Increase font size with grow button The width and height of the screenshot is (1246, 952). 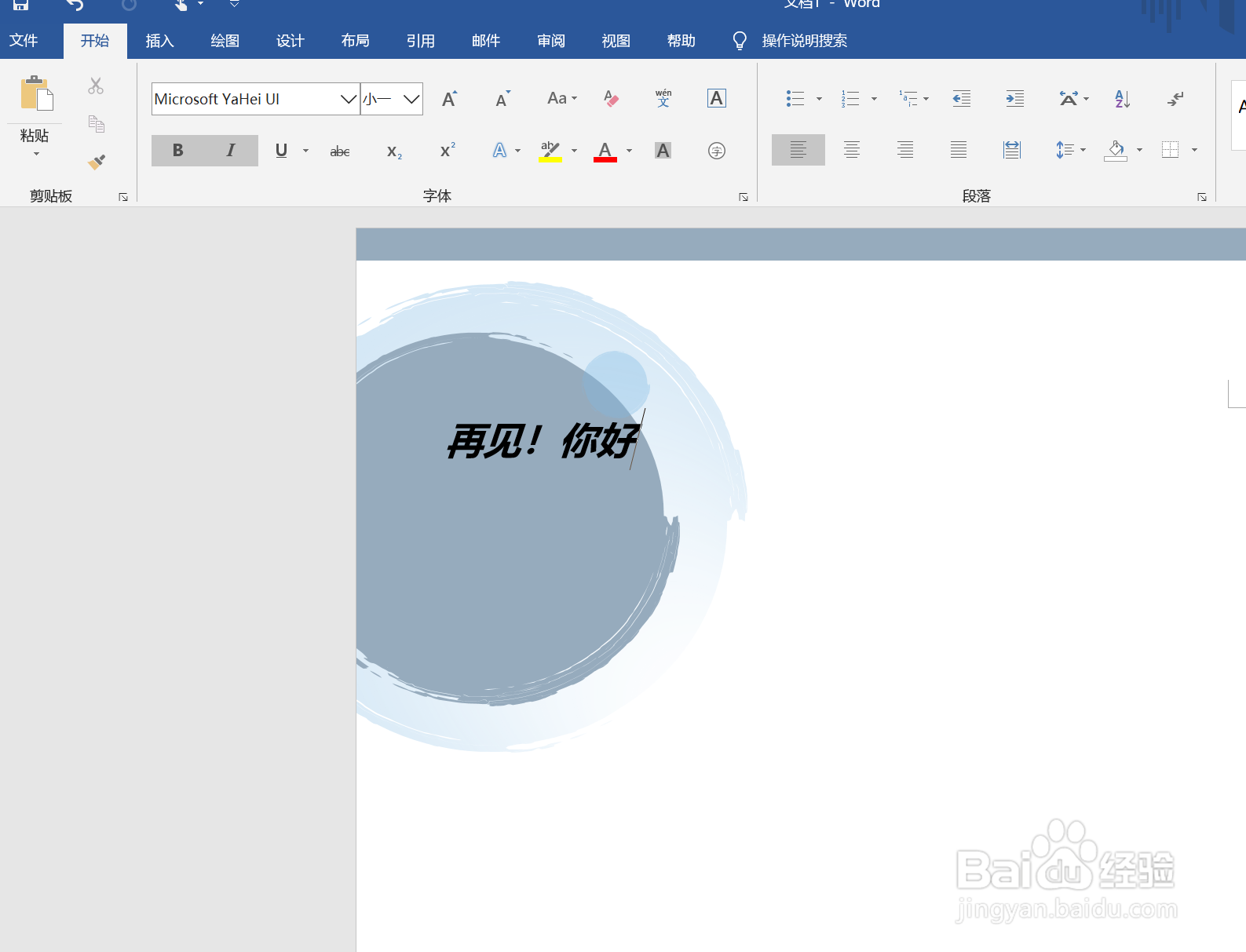(x=449, y=99)
